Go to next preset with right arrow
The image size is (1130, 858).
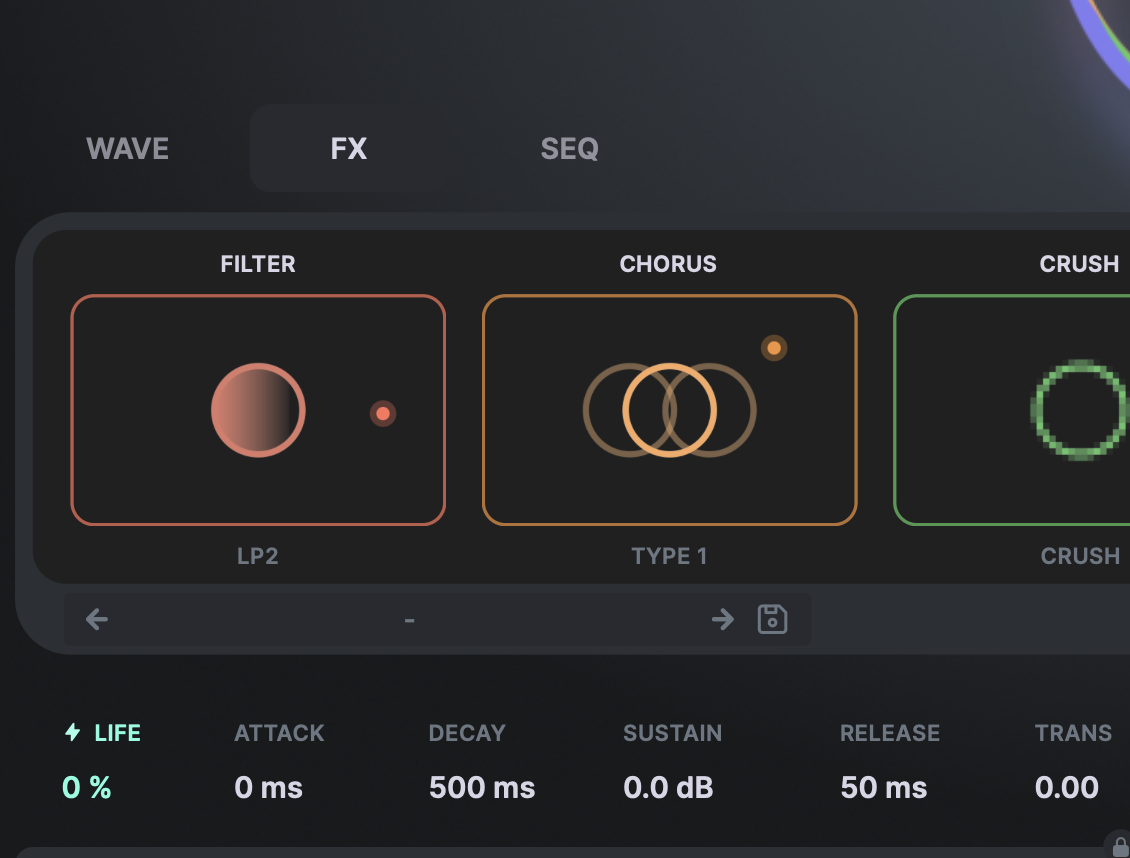(x=722, y=619)
